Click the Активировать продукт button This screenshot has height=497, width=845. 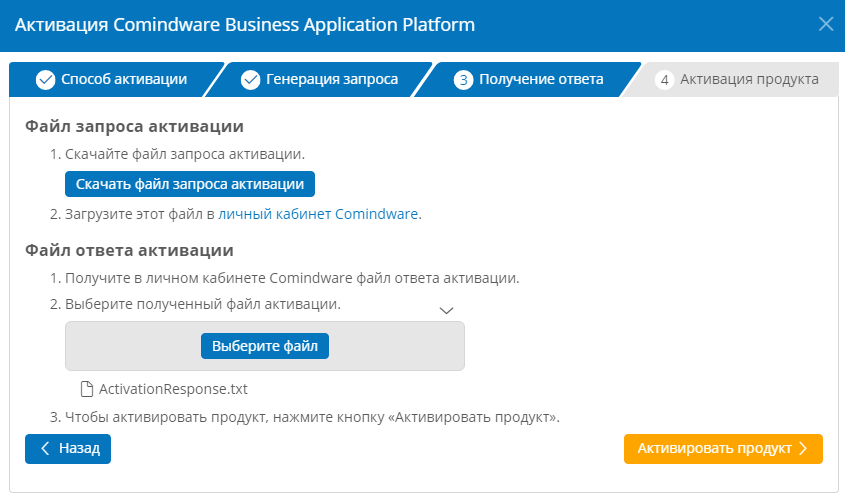coord(723,449)
